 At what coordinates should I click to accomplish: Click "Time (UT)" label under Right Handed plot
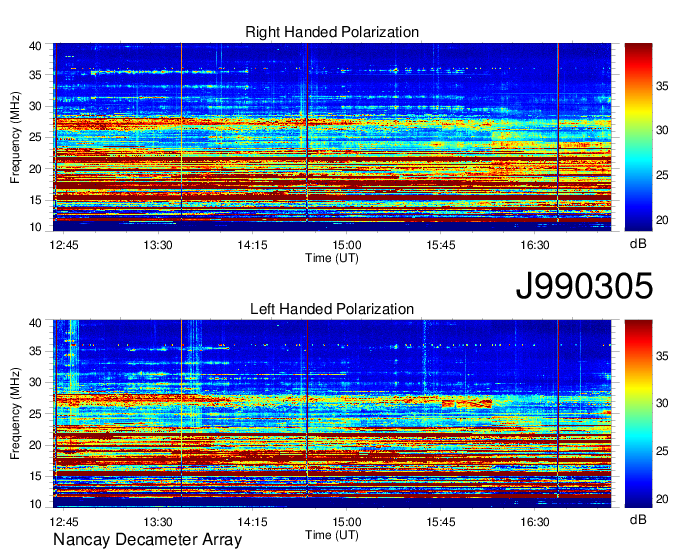(x=332, y=258)
